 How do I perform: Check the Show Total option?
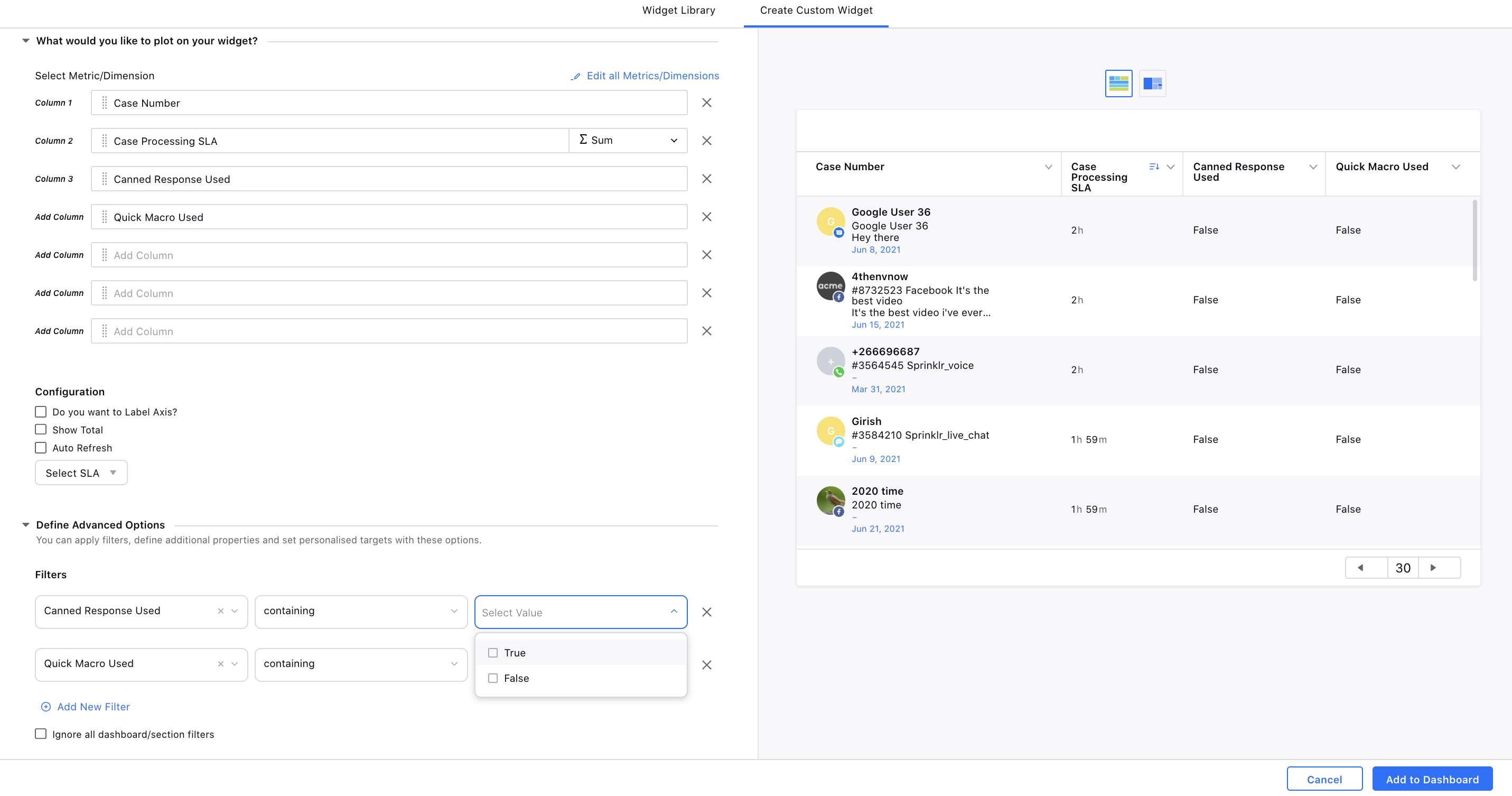tap(41, 429)
